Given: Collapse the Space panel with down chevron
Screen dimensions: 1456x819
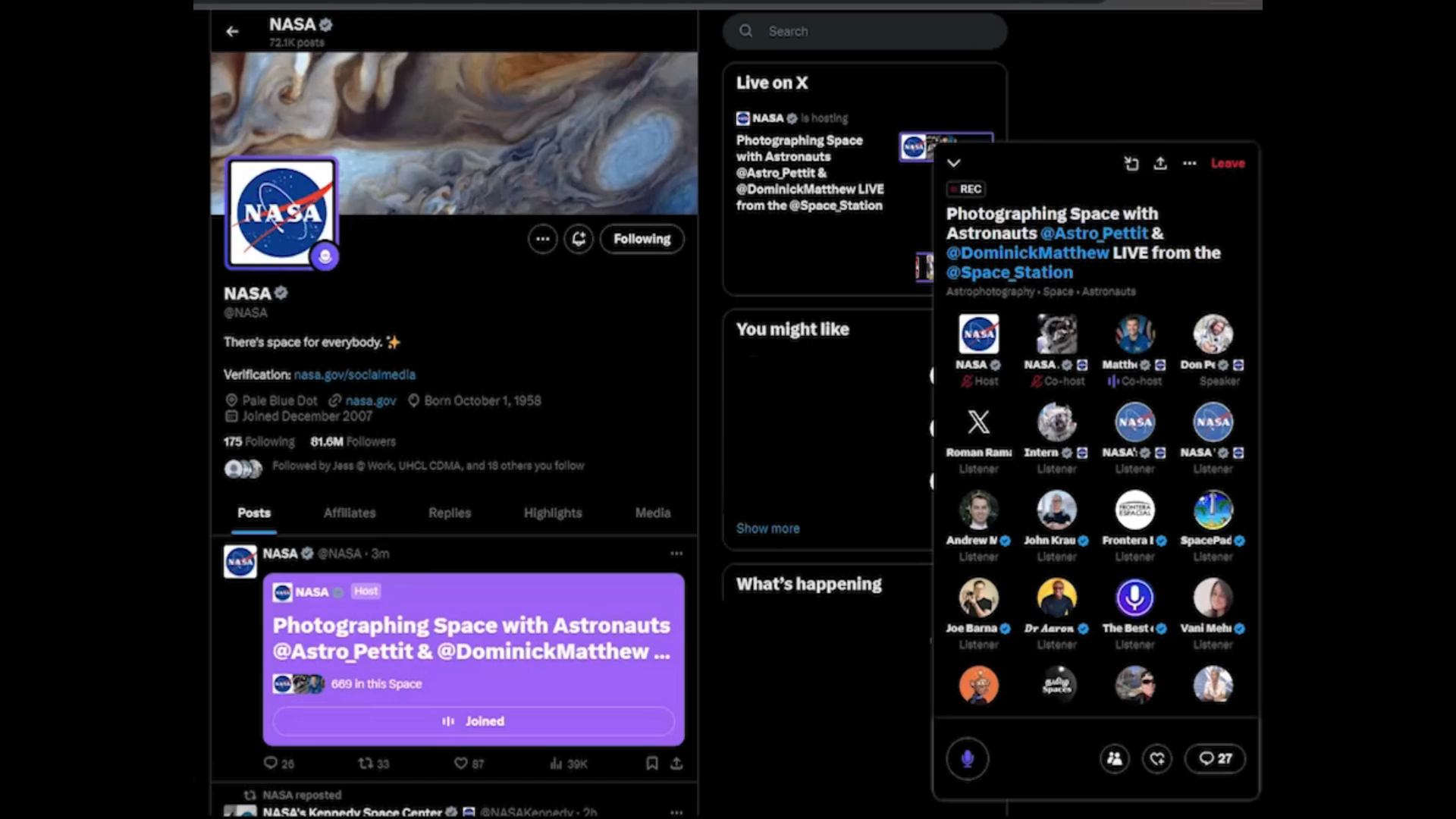Looking at the screenshot, I should 954,163.
